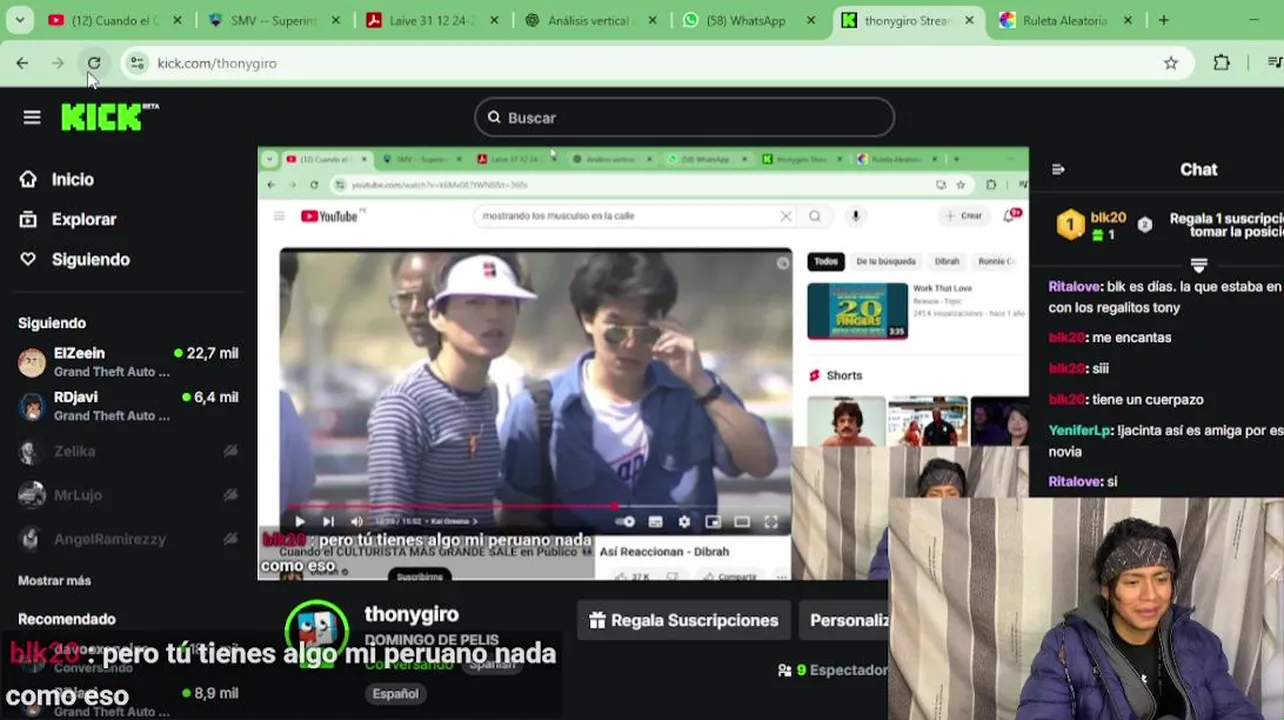The height and width of the screenshot is (720, 1284).
Task: Click the rank 2 badge in the chat leaderboard
Action: pos(1145,225)
